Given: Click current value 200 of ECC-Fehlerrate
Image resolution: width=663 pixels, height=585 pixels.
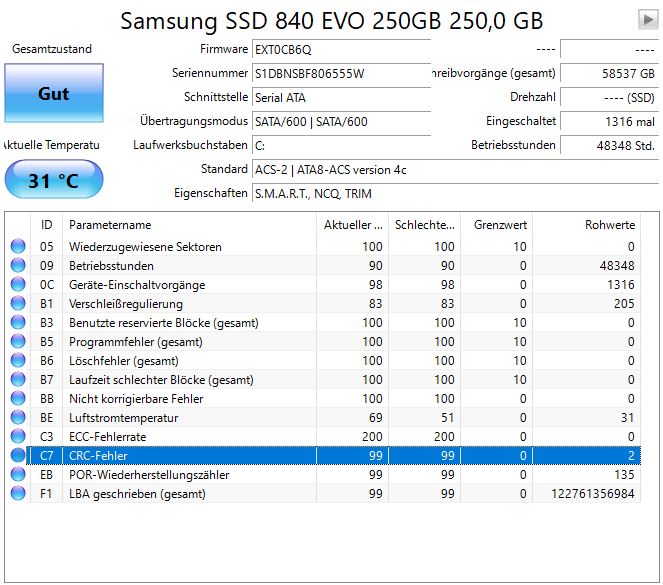Looking at the screenshot, I should coord(372,436).
